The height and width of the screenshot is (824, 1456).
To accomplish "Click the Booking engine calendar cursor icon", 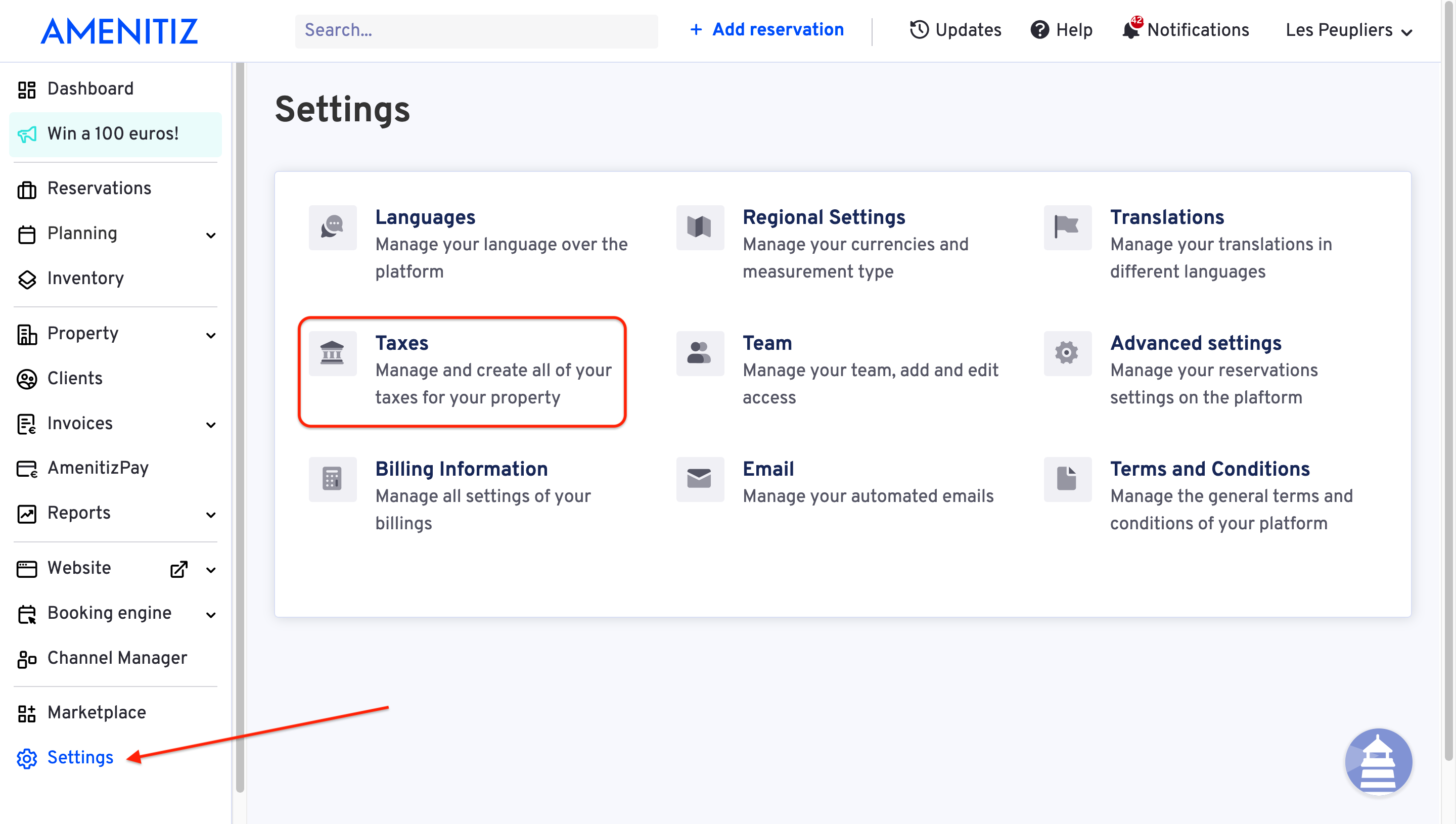I will [x=27, y=614].
